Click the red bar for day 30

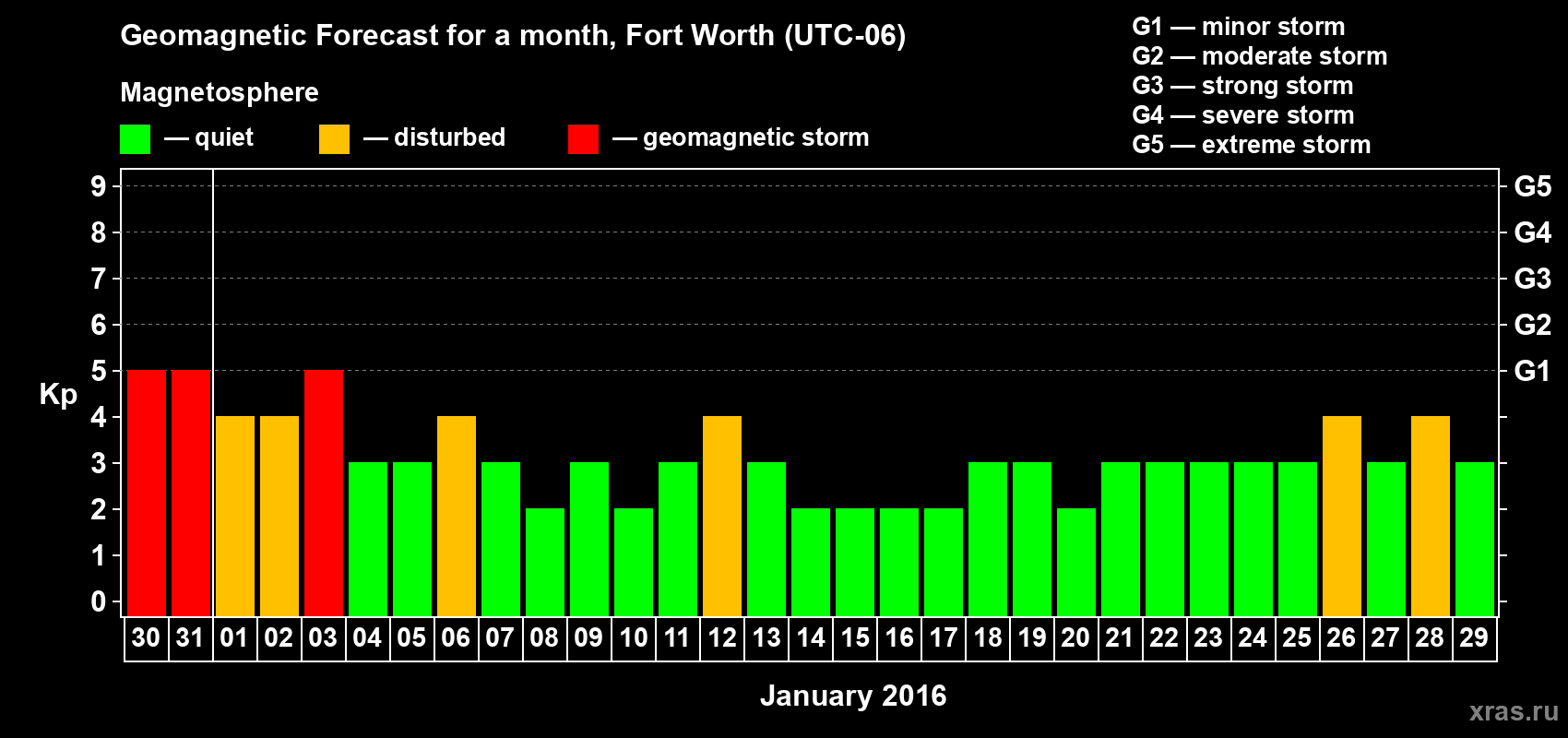tap(147, 494)
